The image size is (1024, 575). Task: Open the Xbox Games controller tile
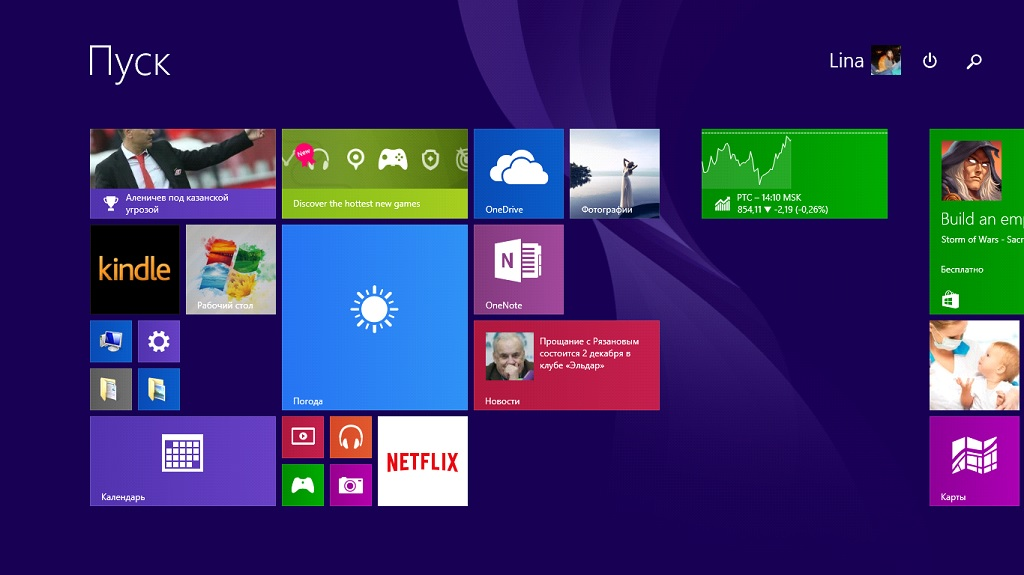point(303,485)
